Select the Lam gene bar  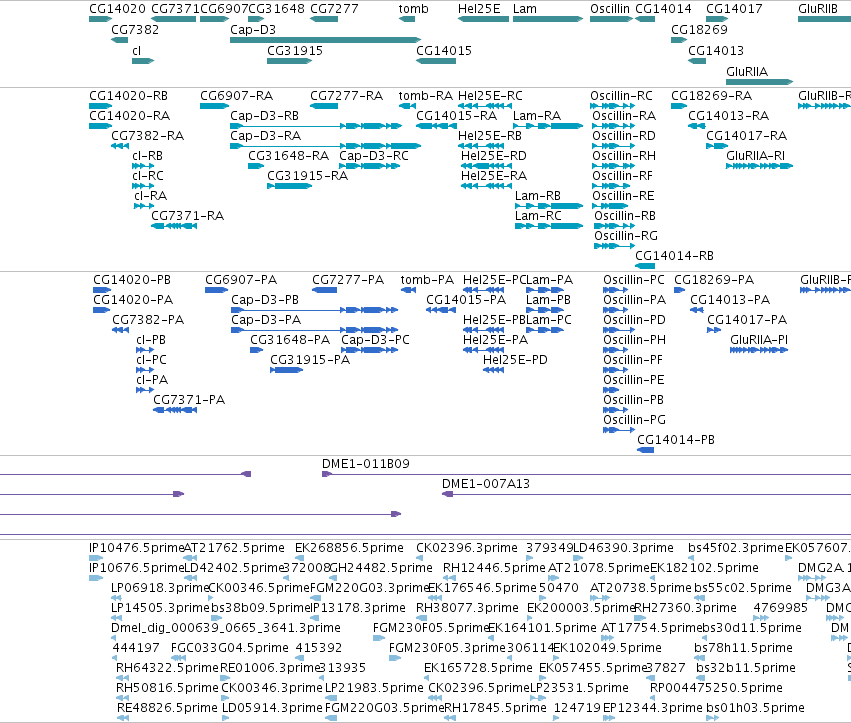click(548, 19)
